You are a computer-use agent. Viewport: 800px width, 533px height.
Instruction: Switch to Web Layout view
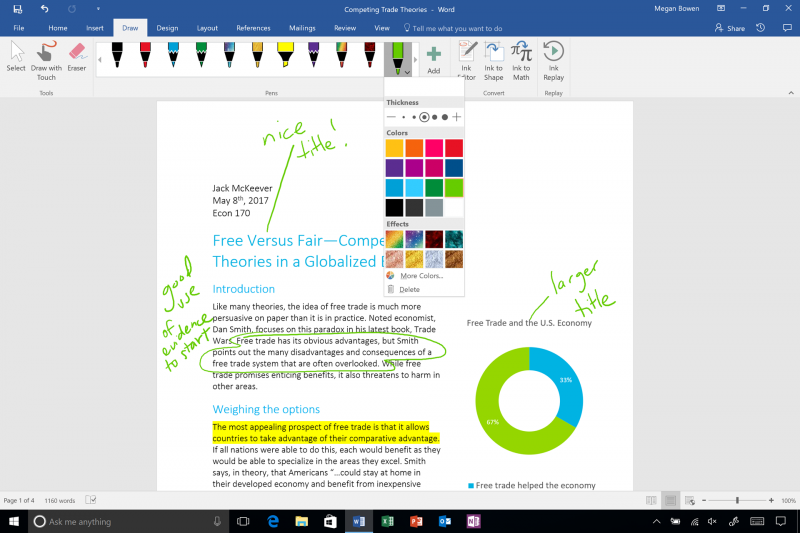pos(690,501)
